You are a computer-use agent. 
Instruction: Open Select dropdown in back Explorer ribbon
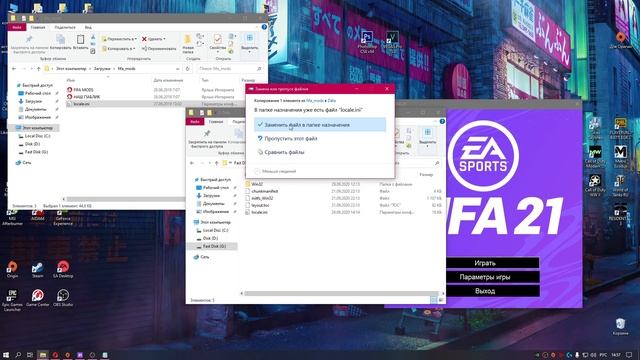(x=249, y=42)
